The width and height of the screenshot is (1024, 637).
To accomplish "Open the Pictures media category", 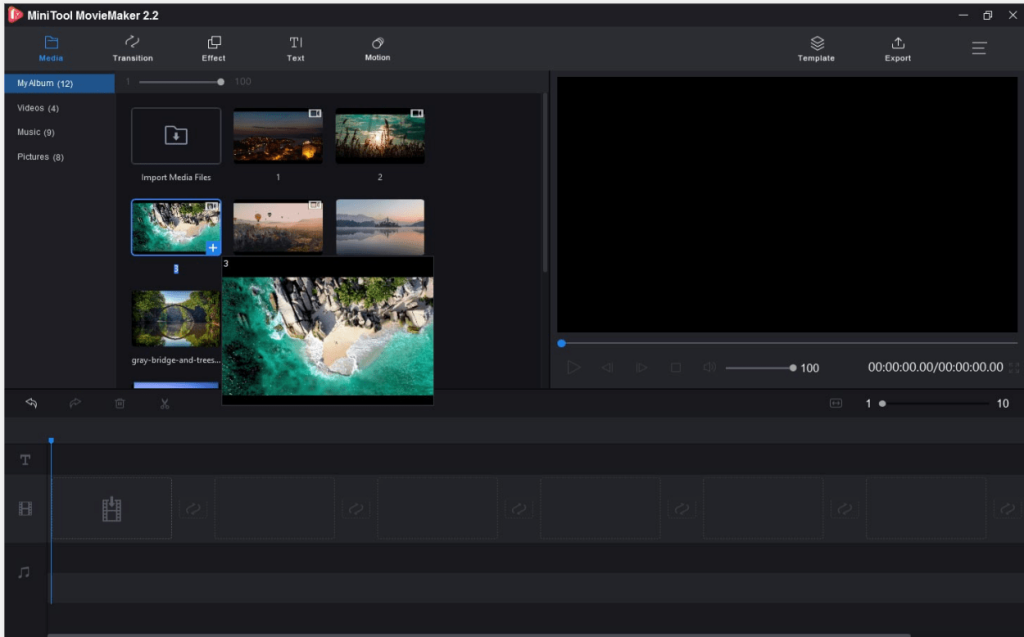I will [x=39, y=156].
